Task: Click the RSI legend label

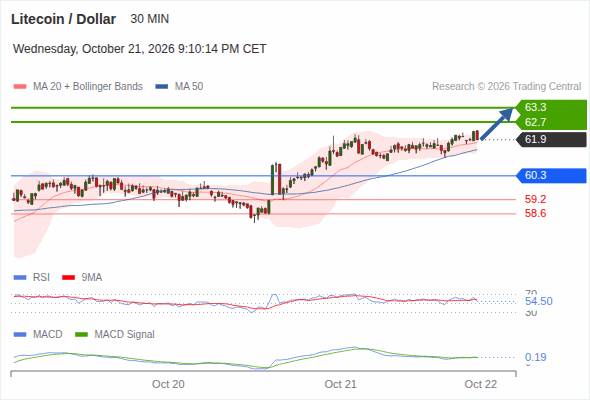Action: pos(41,277)
